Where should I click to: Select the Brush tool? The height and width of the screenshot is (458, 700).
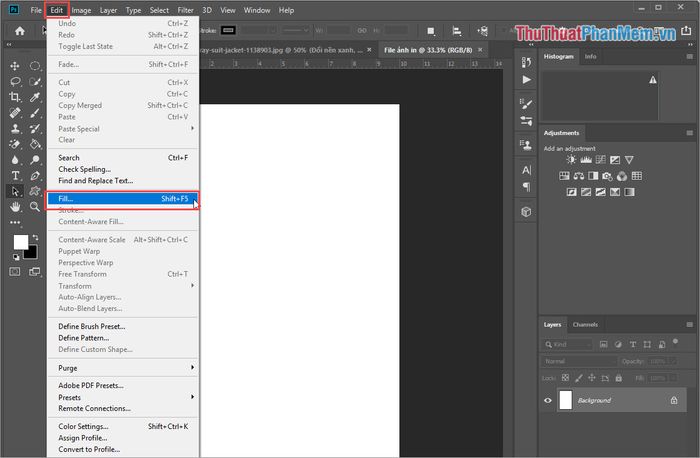pyautogui.click(x=35, y=112)
